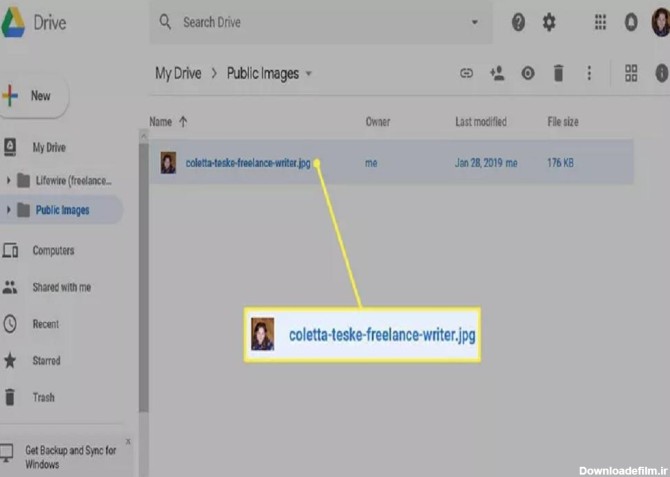Click the help question mark icon
Image resolution: width=670 pixels, height=477 pixels.
point(518,22)
